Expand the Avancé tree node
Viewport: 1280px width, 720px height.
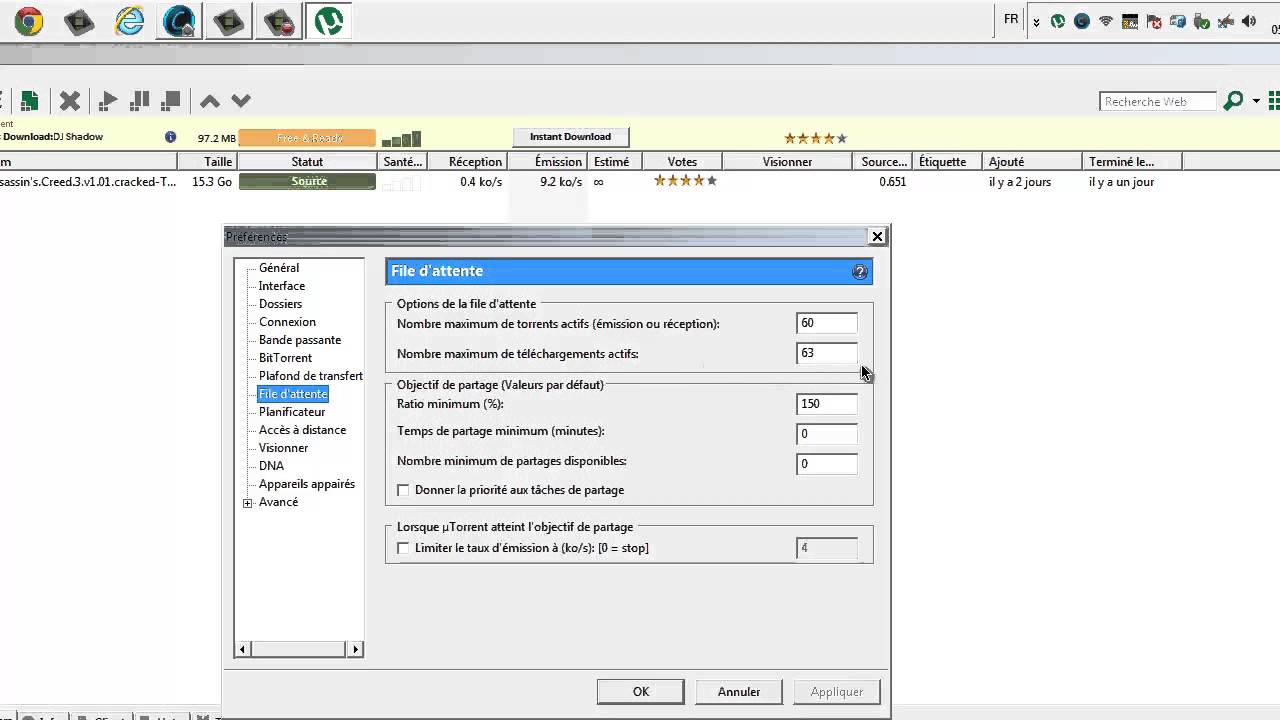coord(248,503)
